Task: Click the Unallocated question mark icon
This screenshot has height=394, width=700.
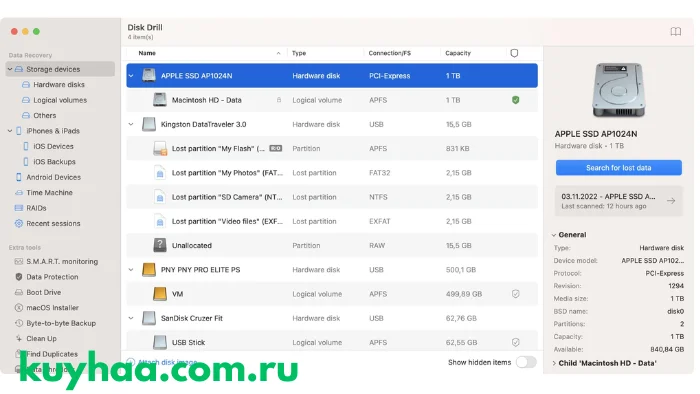Action: 160,245
